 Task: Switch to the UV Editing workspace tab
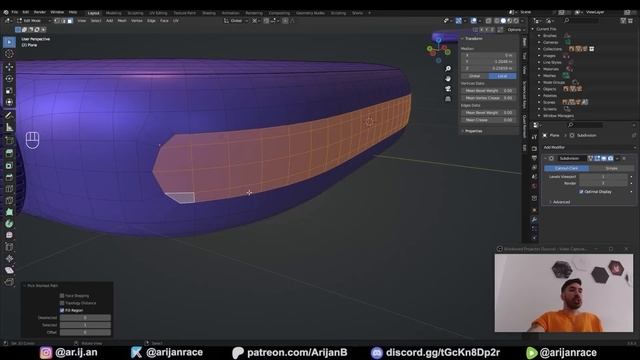[158, 13]
